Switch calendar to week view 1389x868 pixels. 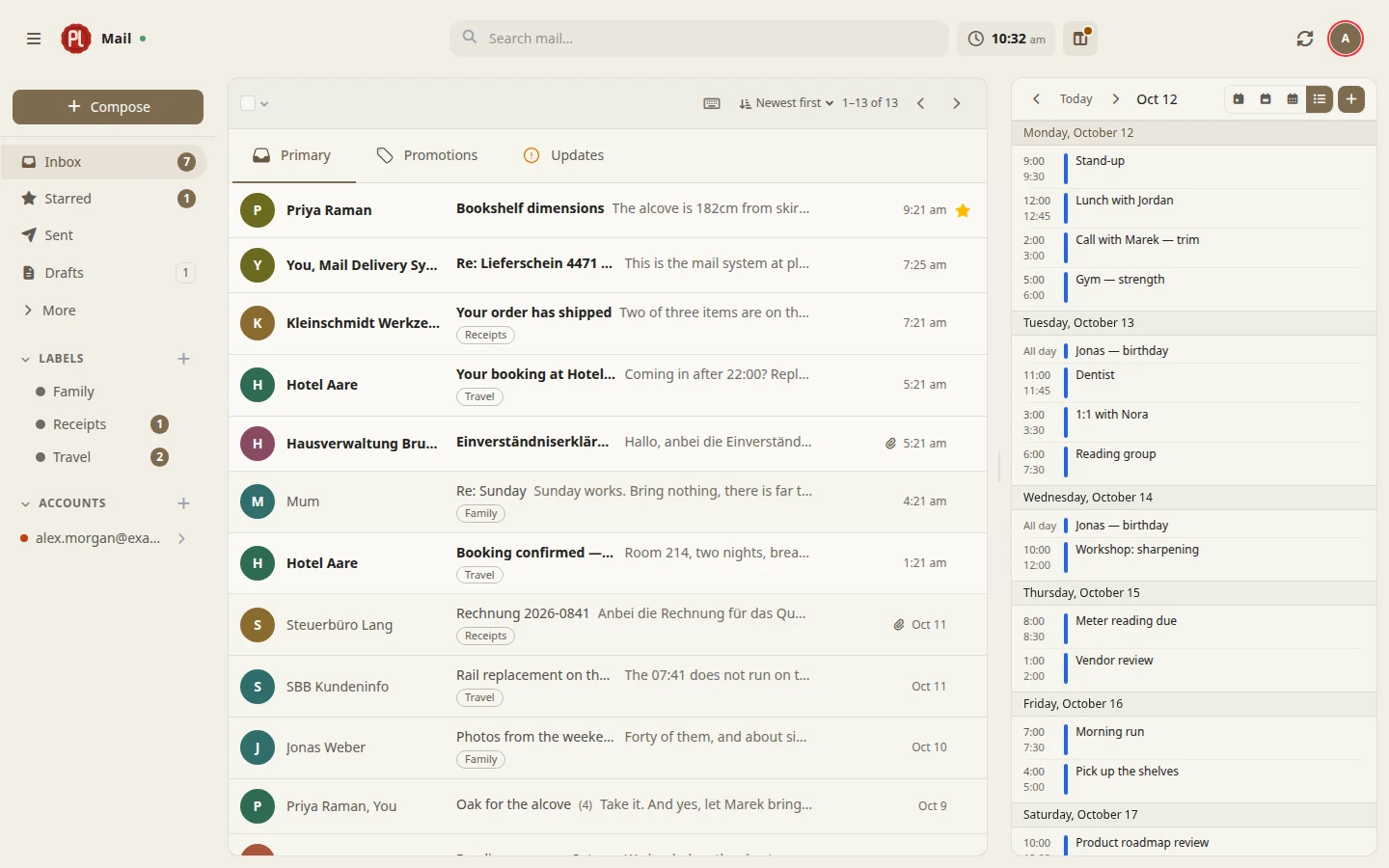tap(1266, 99)
